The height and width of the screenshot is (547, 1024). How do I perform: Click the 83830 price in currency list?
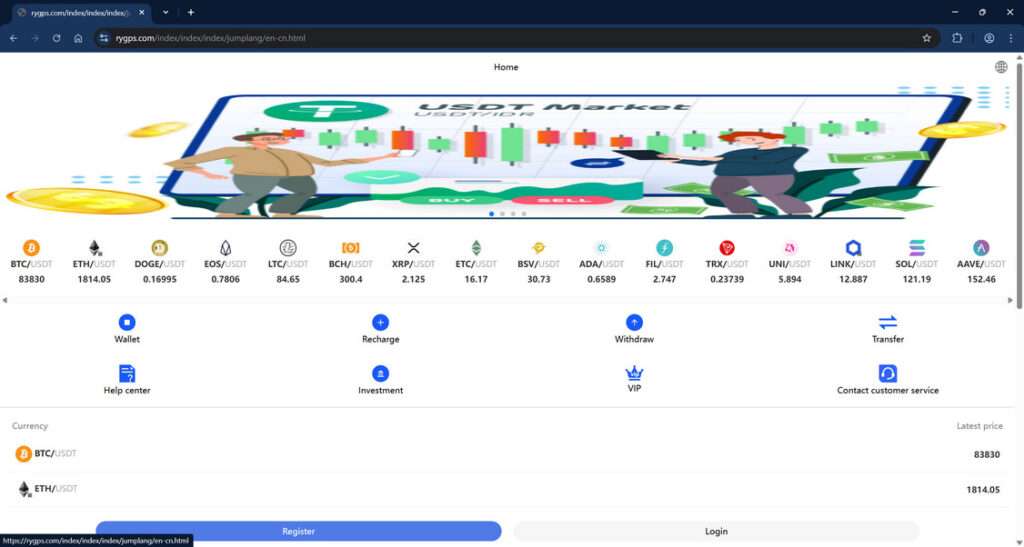tap(986, 454)
